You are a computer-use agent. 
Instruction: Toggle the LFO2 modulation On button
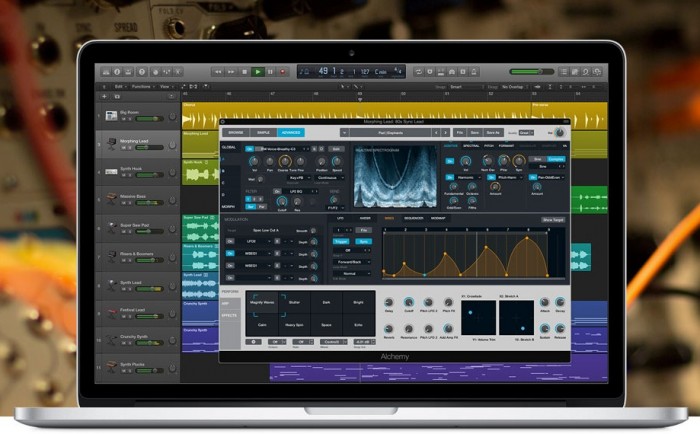(x=230, y=241)
